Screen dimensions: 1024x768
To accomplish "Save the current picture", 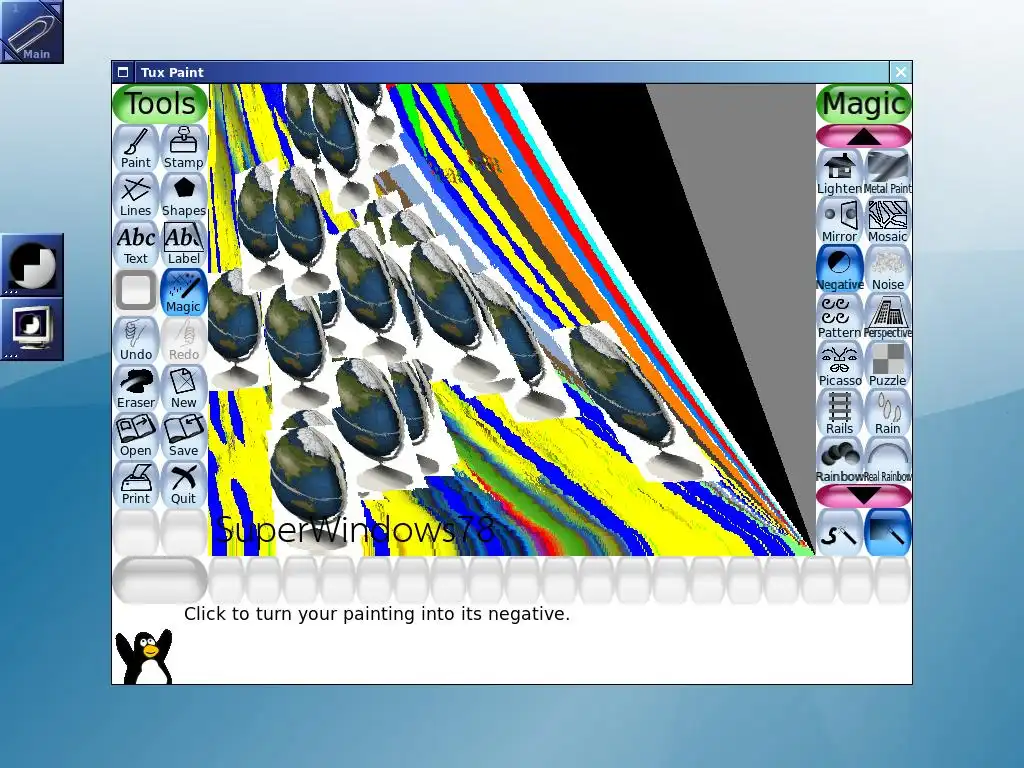I will pyautogui.click(x=184, y=436).
